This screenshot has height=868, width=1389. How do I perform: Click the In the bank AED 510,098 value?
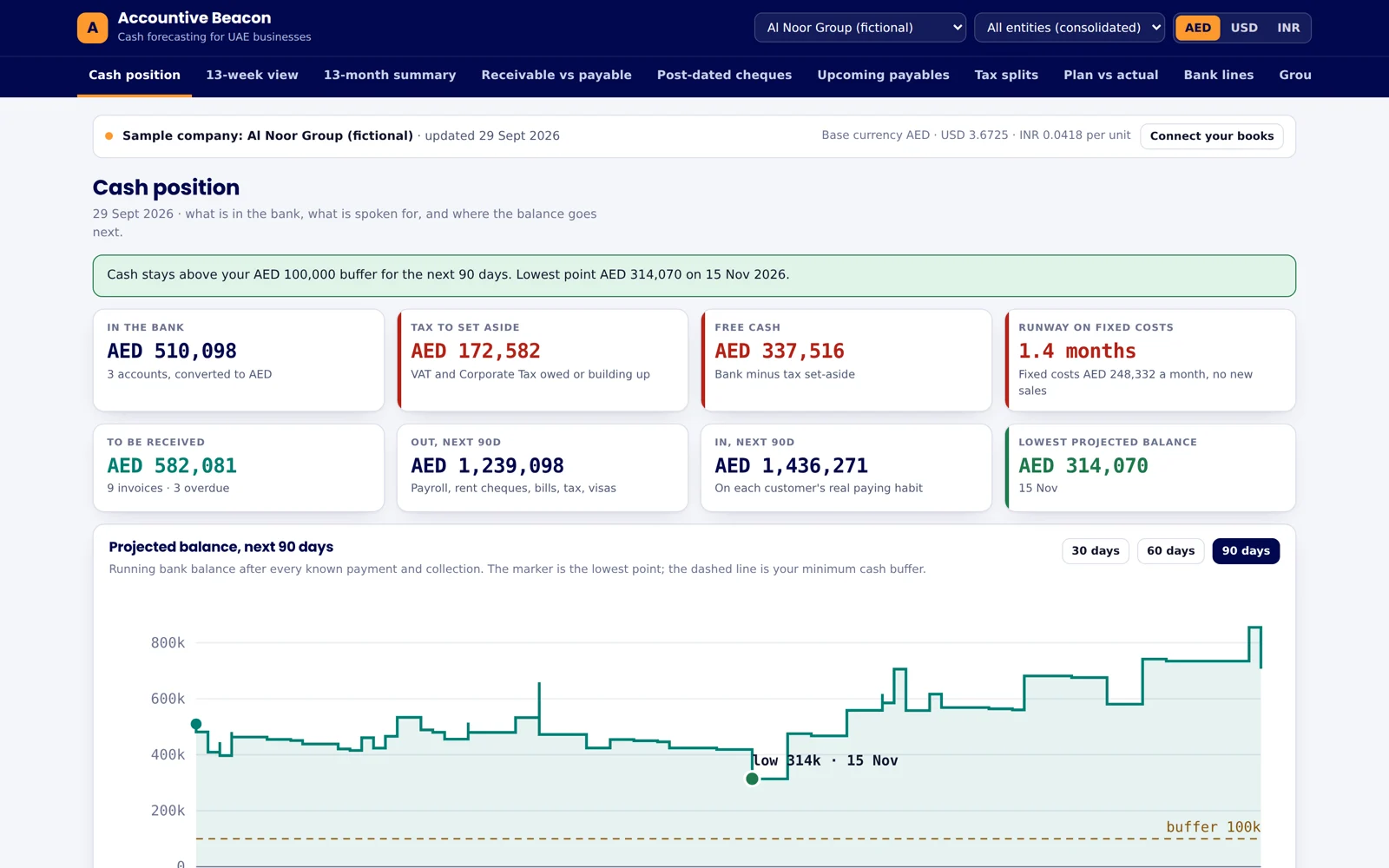point(172,351)
